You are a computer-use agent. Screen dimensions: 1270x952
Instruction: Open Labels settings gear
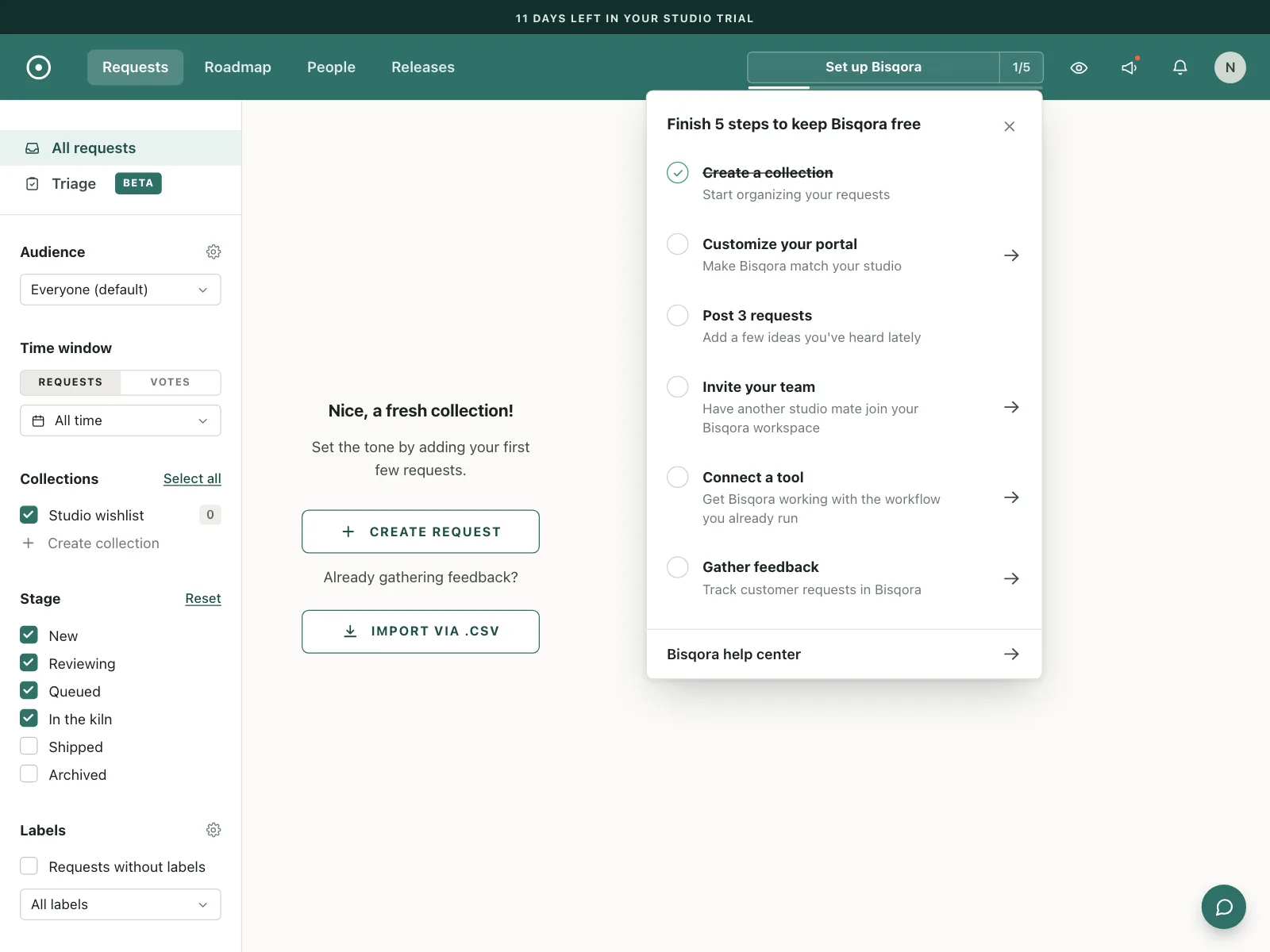pos(214,830)
